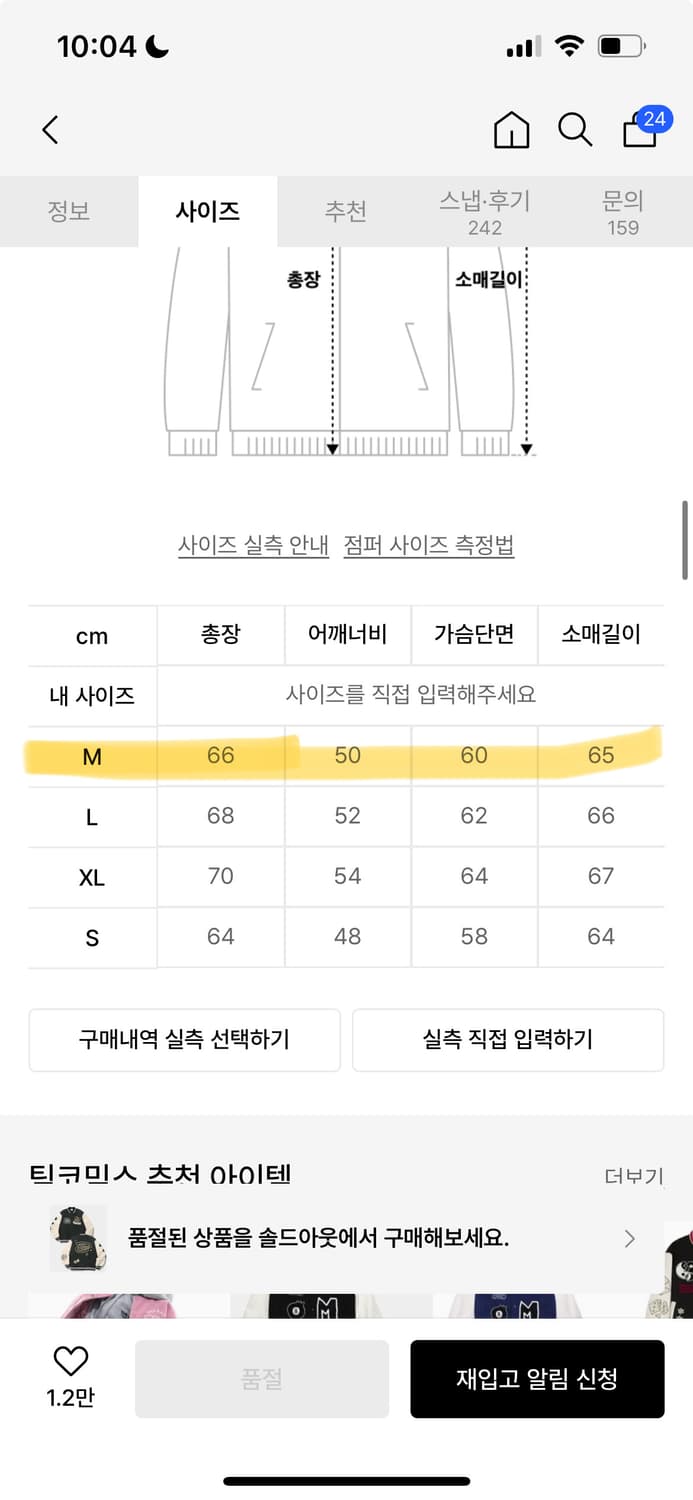Viewport: 693px width, 1500px height.
Task: Switch to the 정보 tab
Action: [69, 212]
